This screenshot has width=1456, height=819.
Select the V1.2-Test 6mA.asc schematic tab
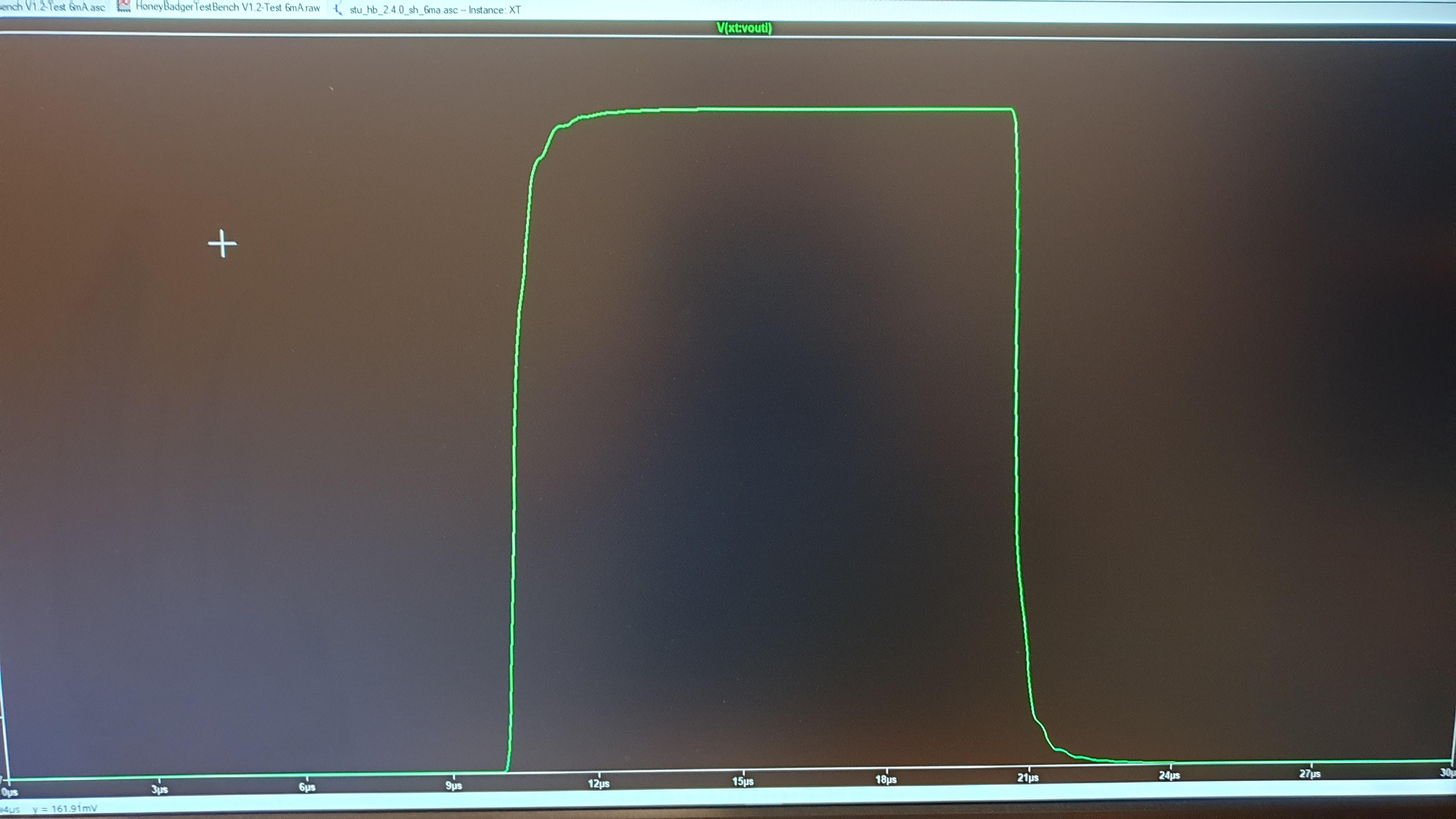53,7
